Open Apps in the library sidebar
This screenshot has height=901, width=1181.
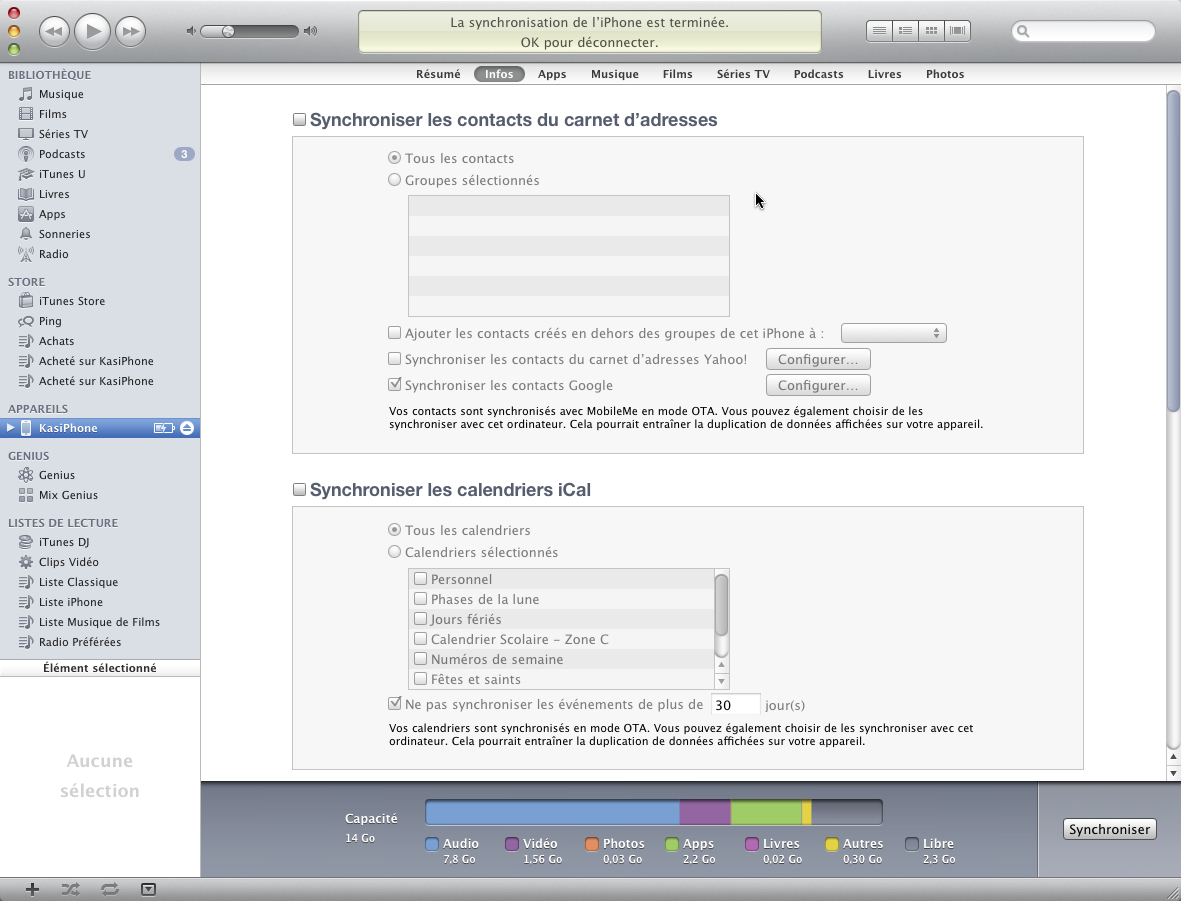[52, 214]
